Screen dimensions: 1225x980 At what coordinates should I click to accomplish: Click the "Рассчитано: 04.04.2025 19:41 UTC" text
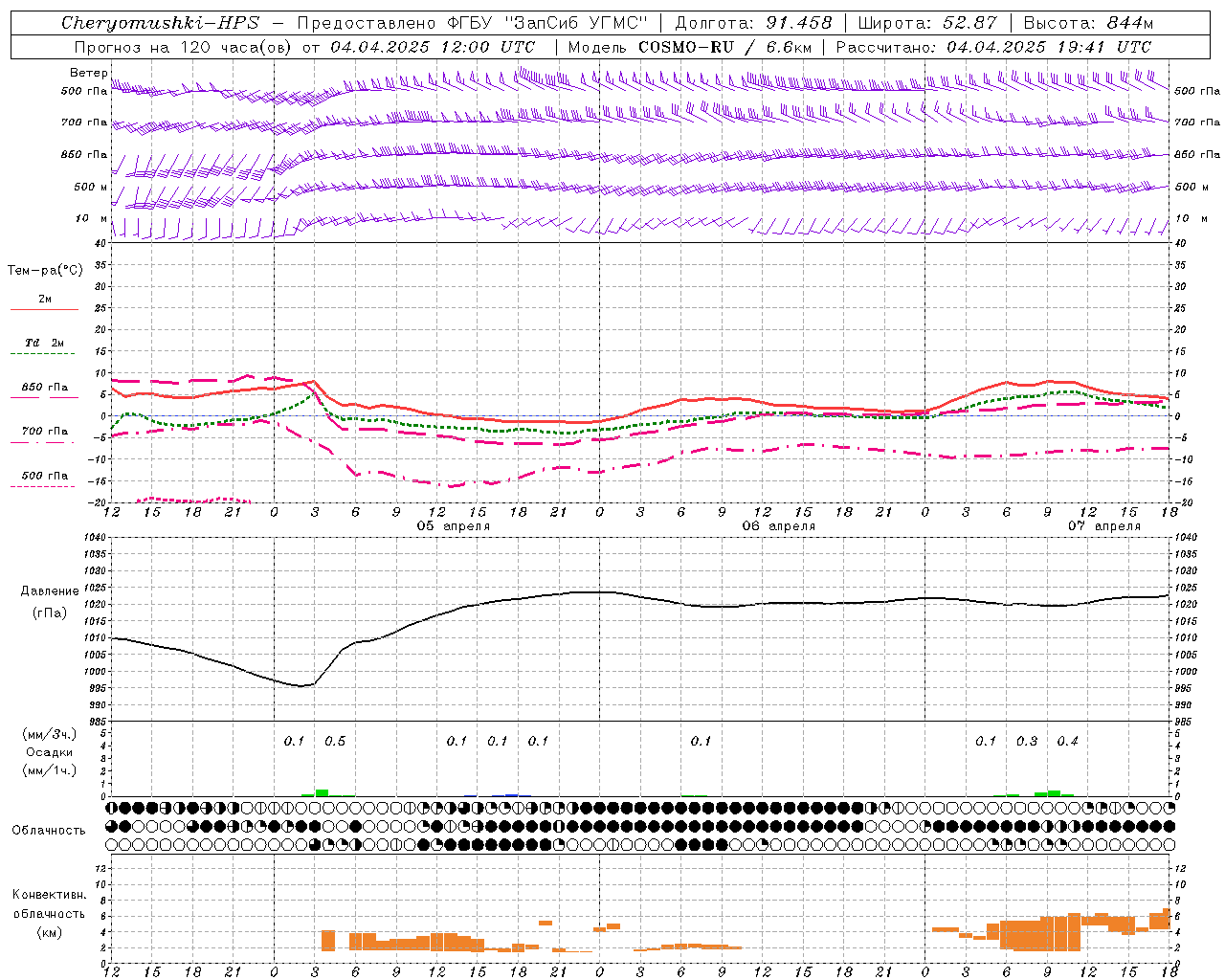click(x=993, y=47)
